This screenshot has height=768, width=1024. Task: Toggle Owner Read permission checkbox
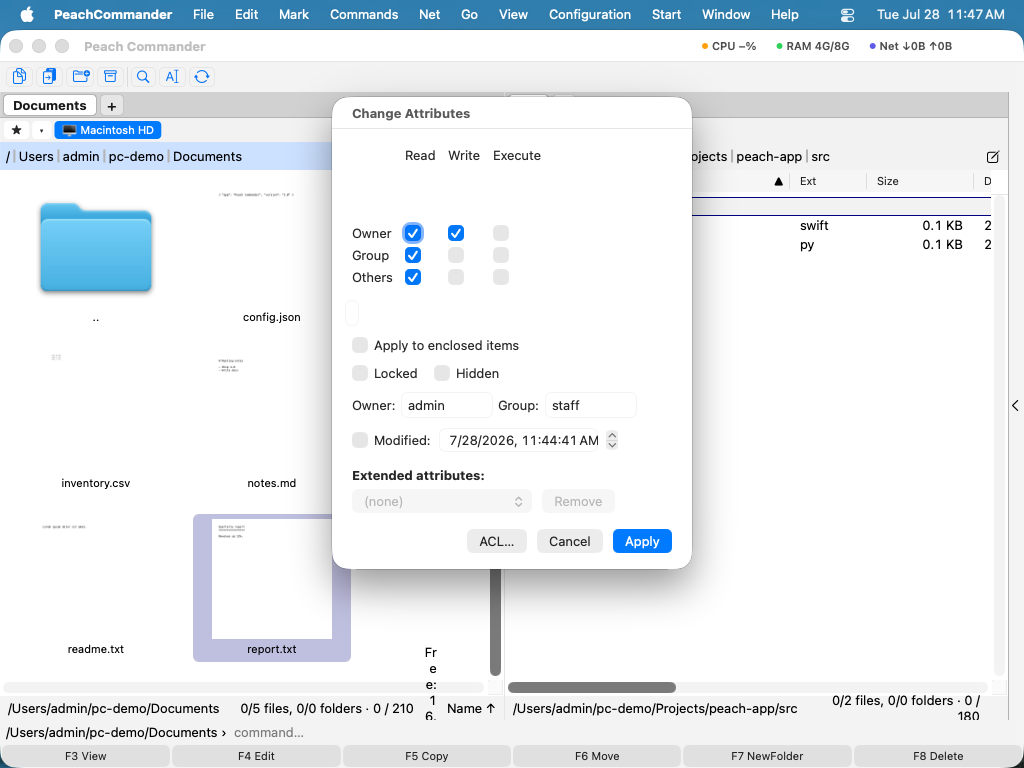click(413, 233)
